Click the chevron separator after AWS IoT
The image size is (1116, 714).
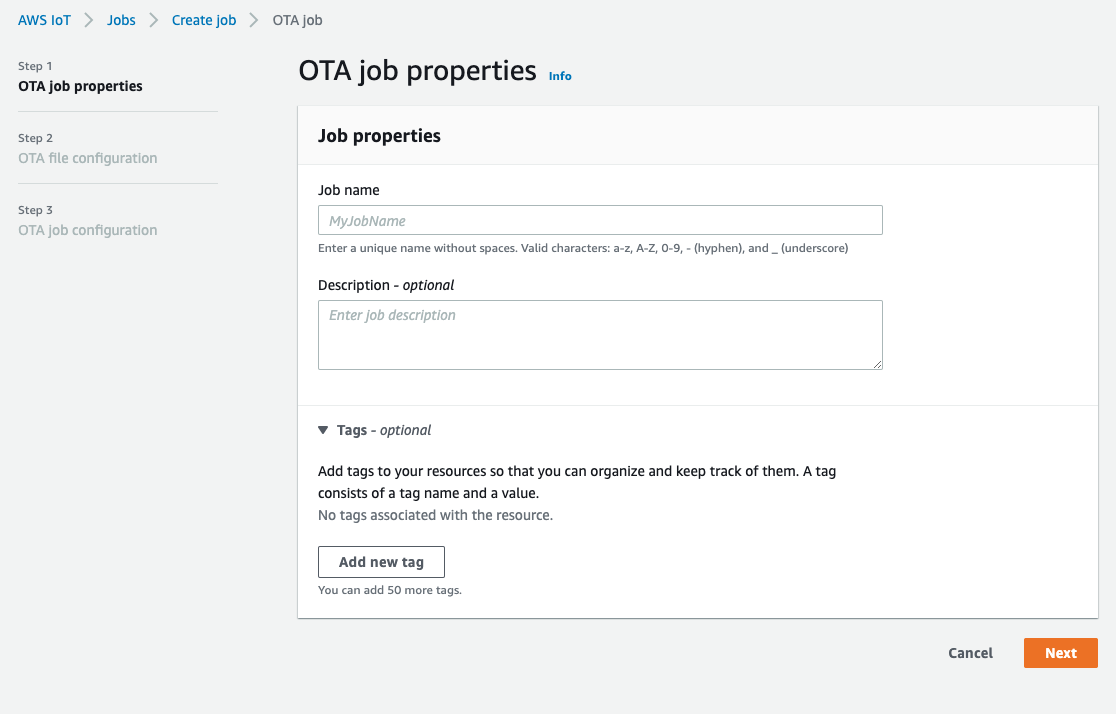click(x=89, y=20)
